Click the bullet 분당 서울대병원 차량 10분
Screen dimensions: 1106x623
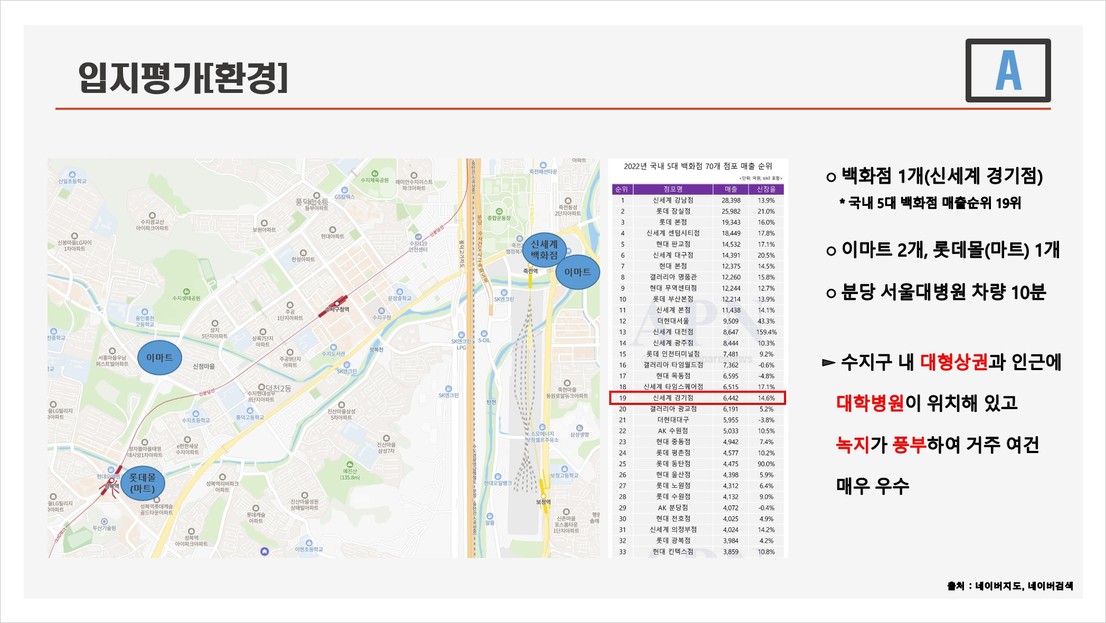[935, 292]
